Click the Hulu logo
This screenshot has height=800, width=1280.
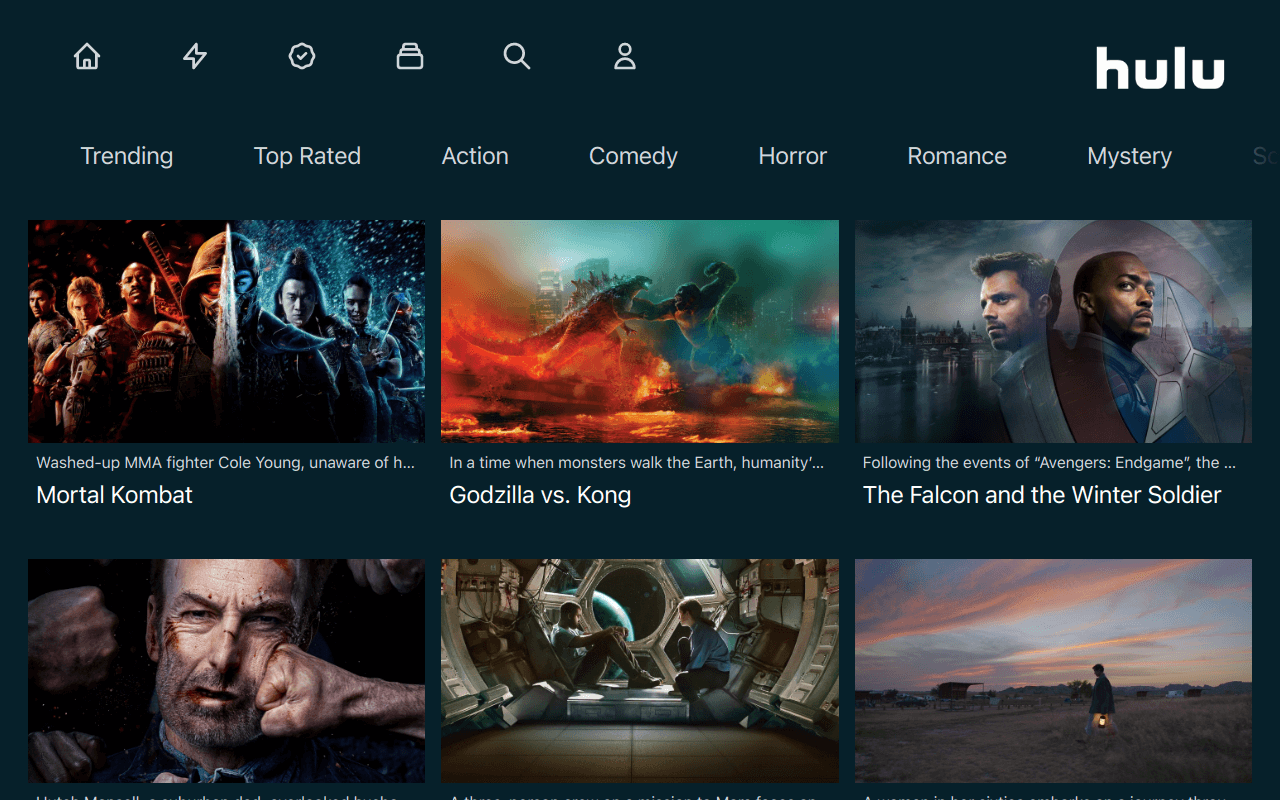click(x=1159, y=68)
